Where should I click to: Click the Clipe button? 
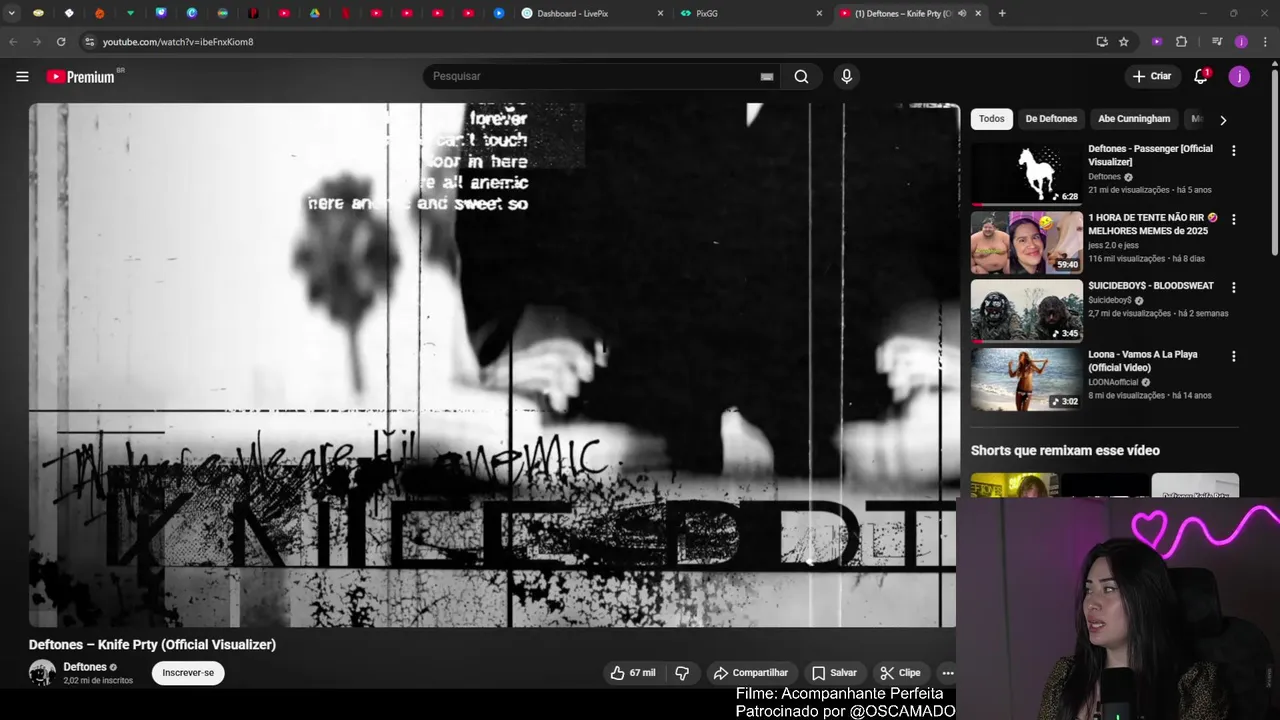point(900,673)
